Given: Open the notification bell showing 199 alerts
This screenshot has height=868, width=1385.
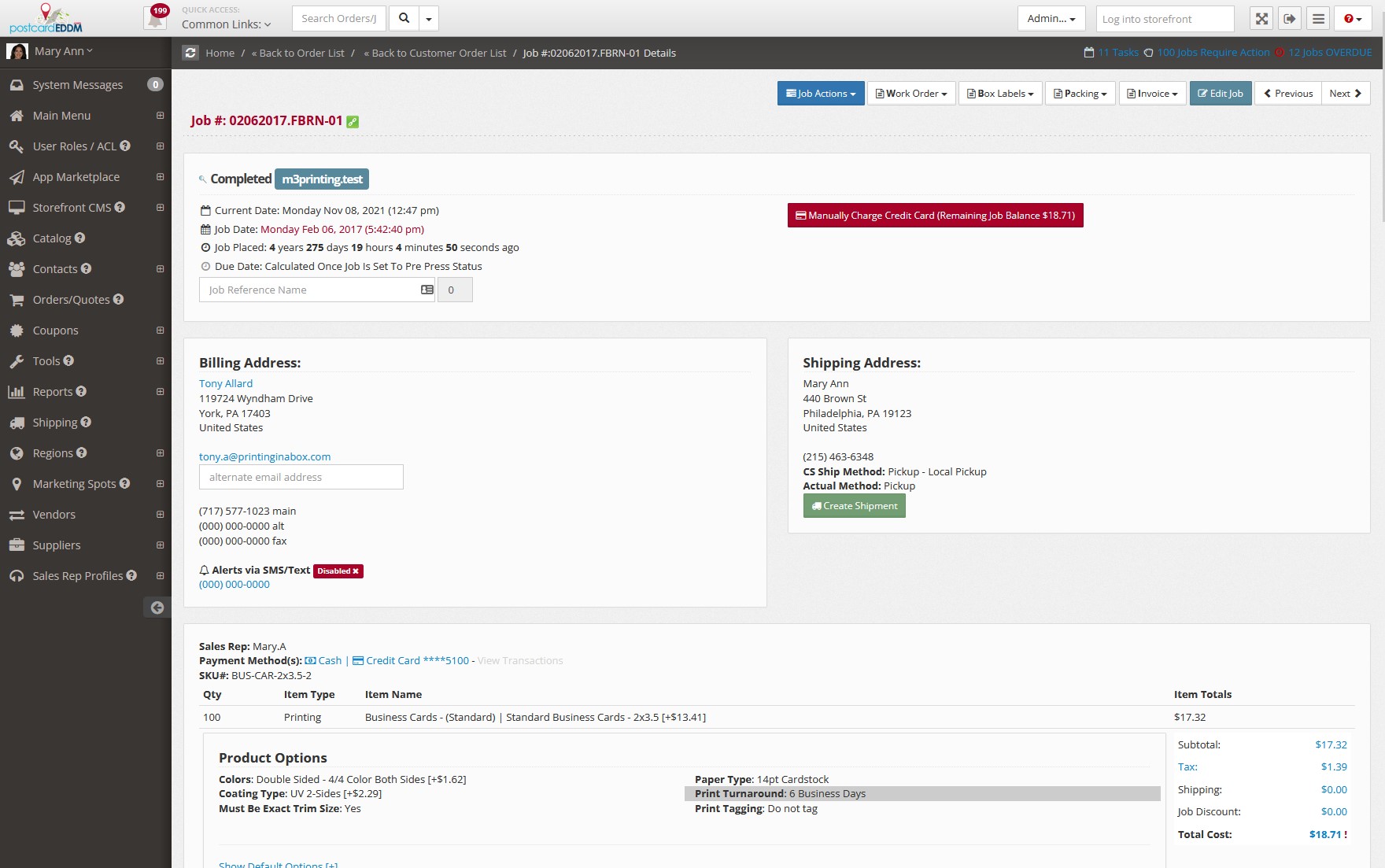Looking at the screenshot, I should (154, 17).
